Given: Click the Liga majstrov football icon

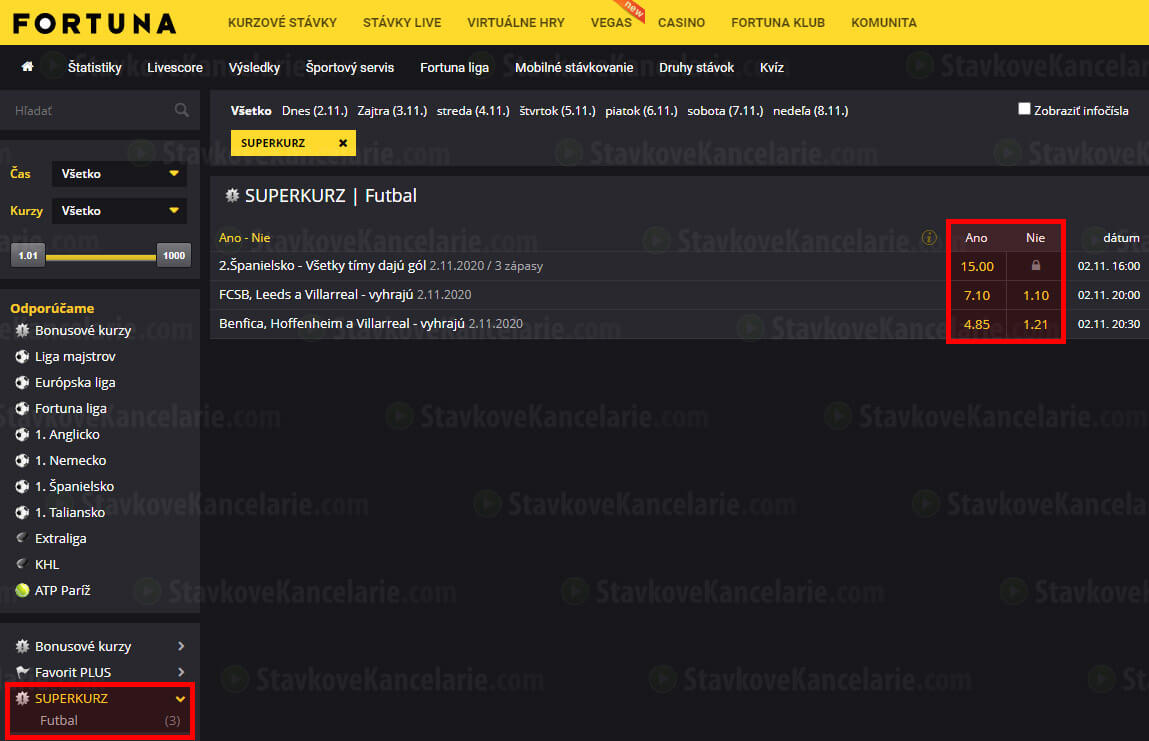Looking at the screenshot, I should tap(22, 356).
